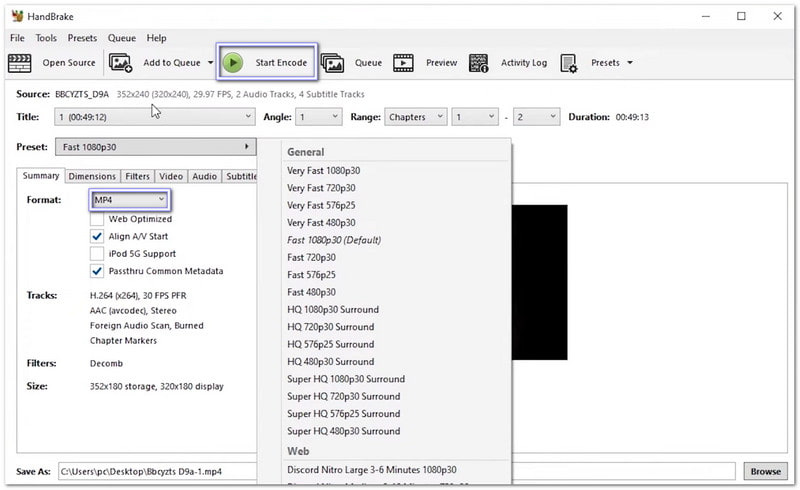This screenshot has width=800, height=490.
Task: Open the Title dropdown 1 (00:49:12)
Action: coord(155,117)
